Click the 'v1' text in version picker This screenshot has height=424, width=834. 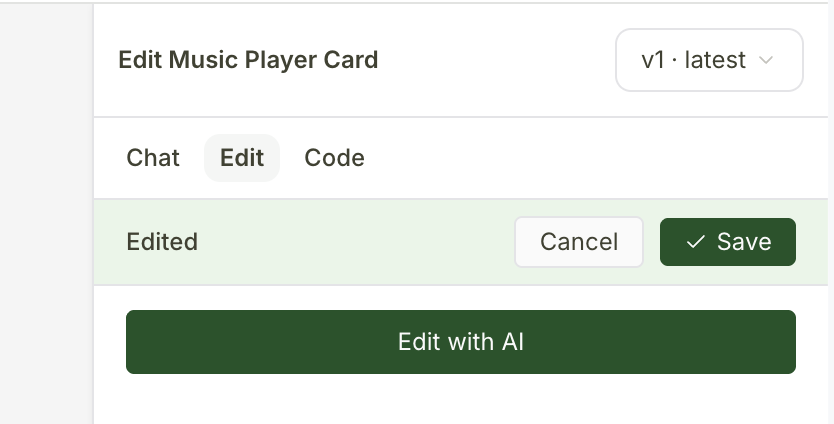[x=653, y=60]
